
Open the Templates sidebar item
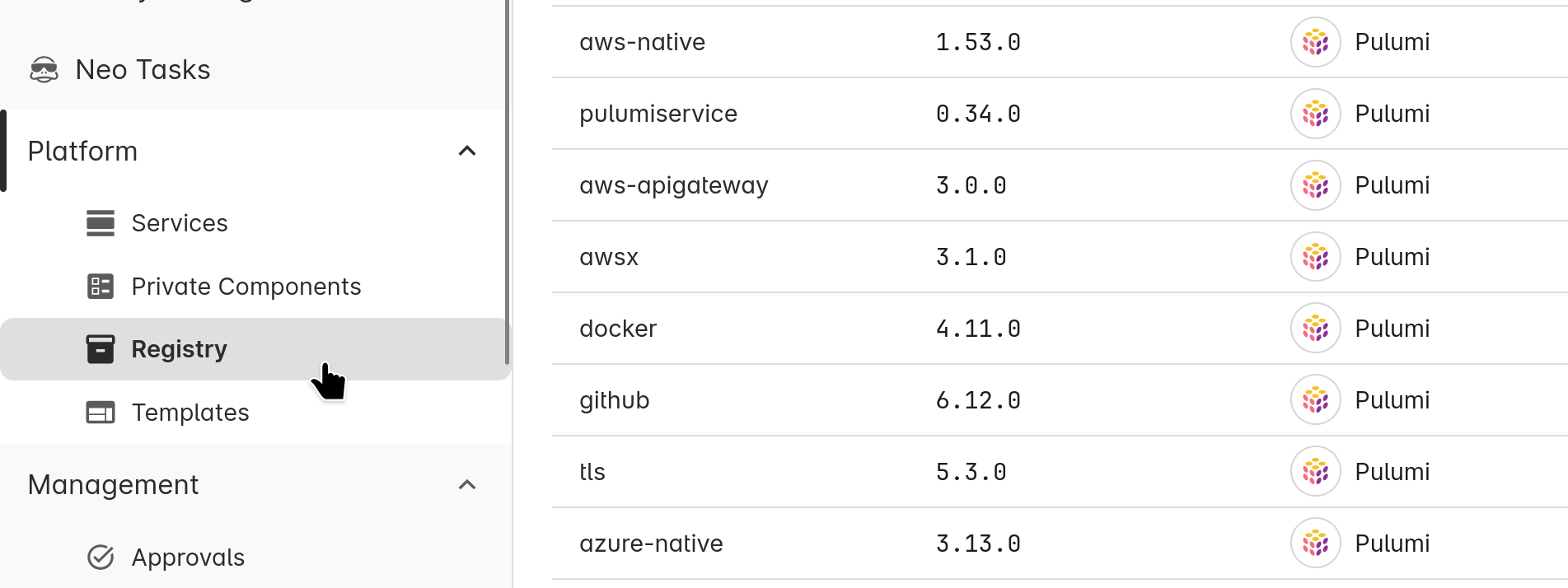[190, 412]
